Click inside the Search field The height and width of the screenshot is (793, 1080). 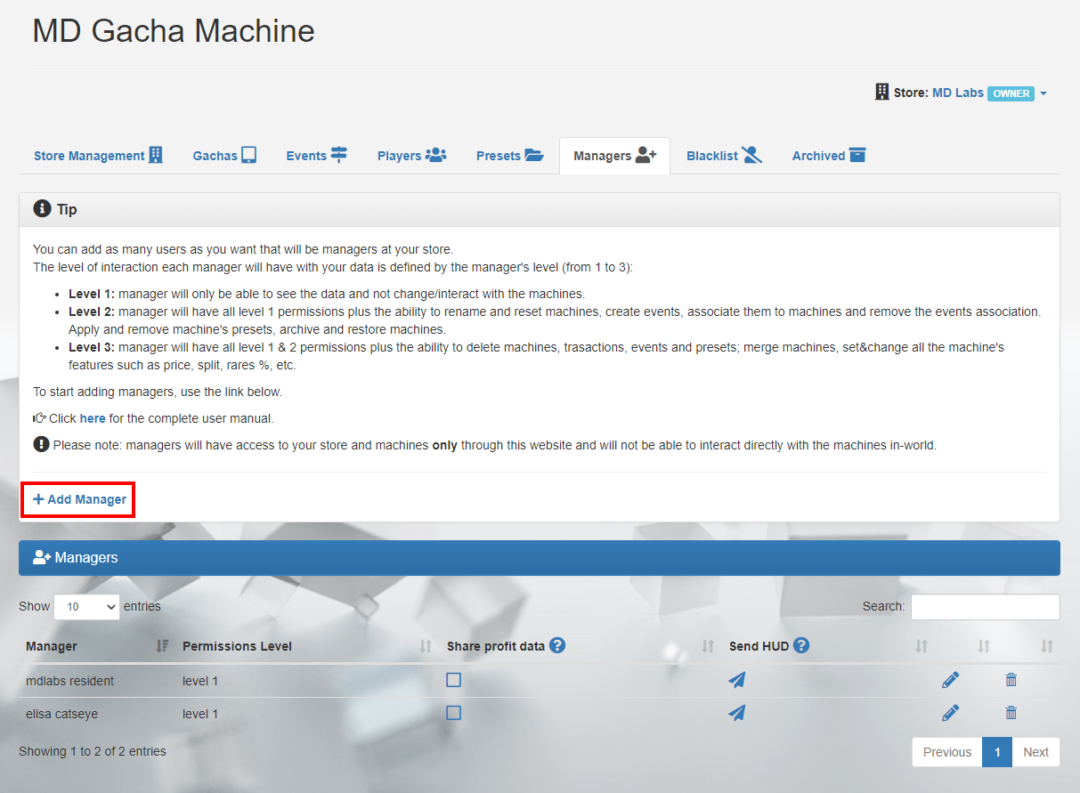985,606
